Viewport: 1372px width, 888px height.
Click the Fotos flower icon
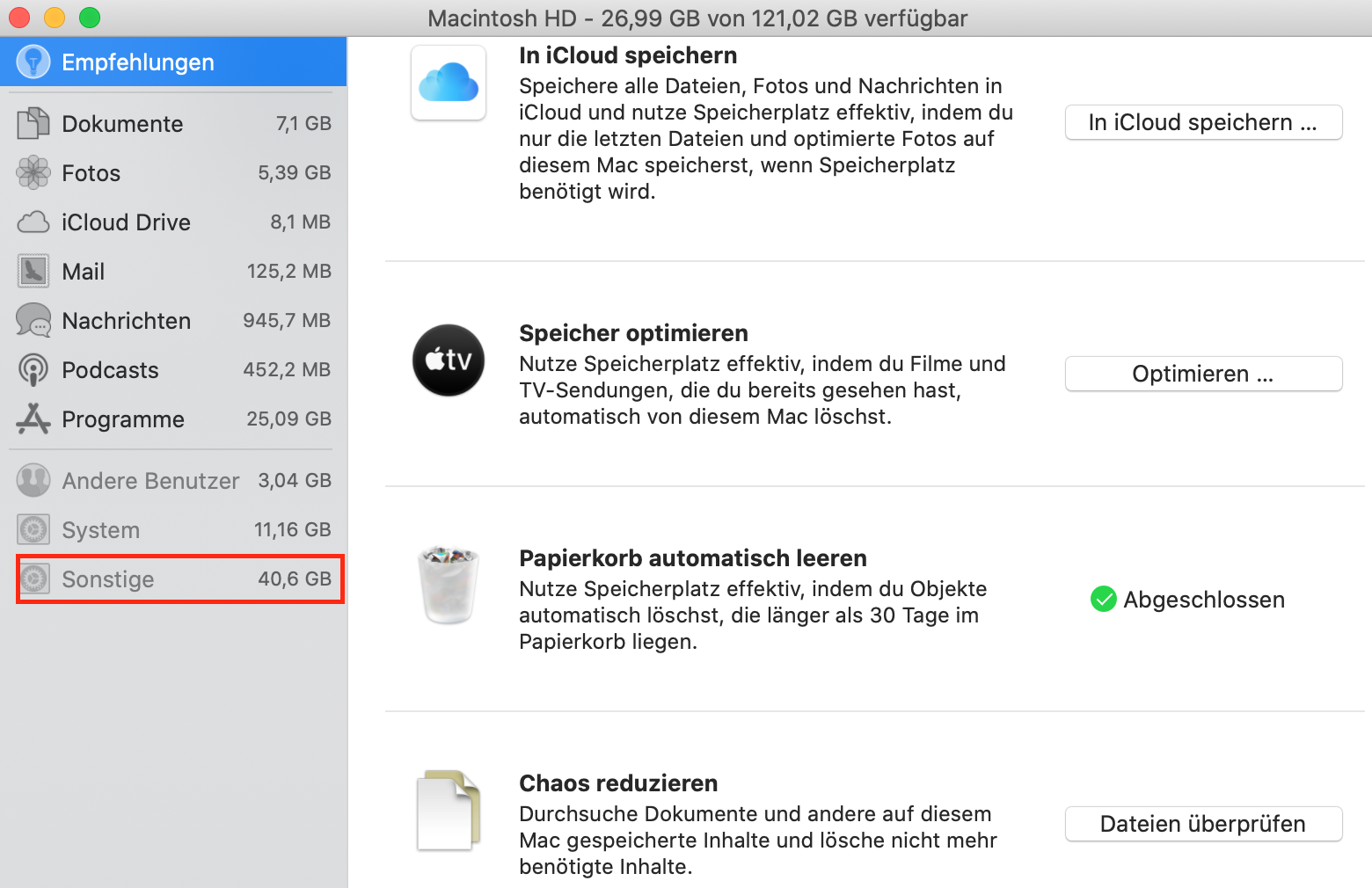(33, 173)
